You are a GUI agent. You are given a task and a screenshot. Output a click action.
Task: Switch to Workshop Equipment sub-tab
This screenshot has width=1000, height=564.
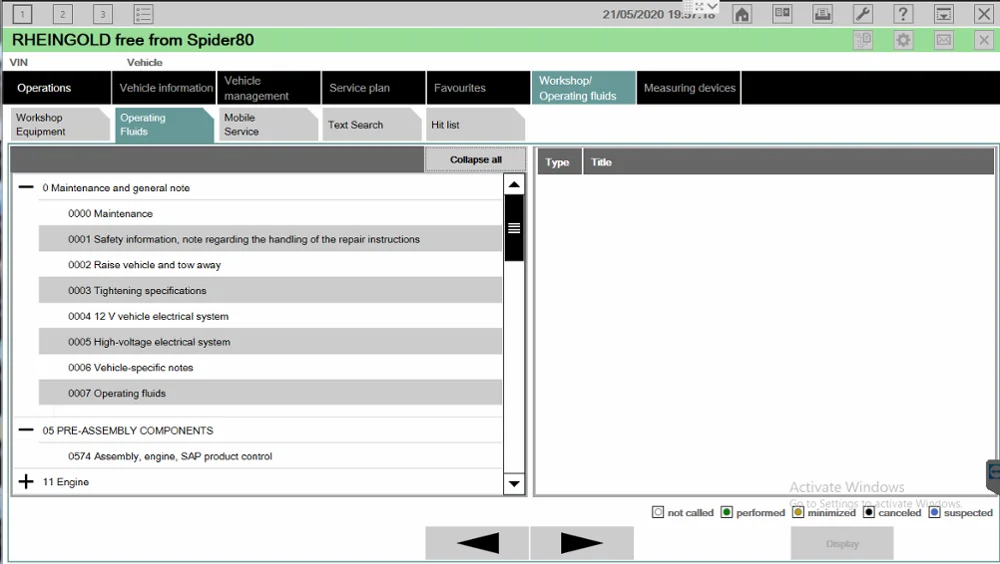click(60, 124)
